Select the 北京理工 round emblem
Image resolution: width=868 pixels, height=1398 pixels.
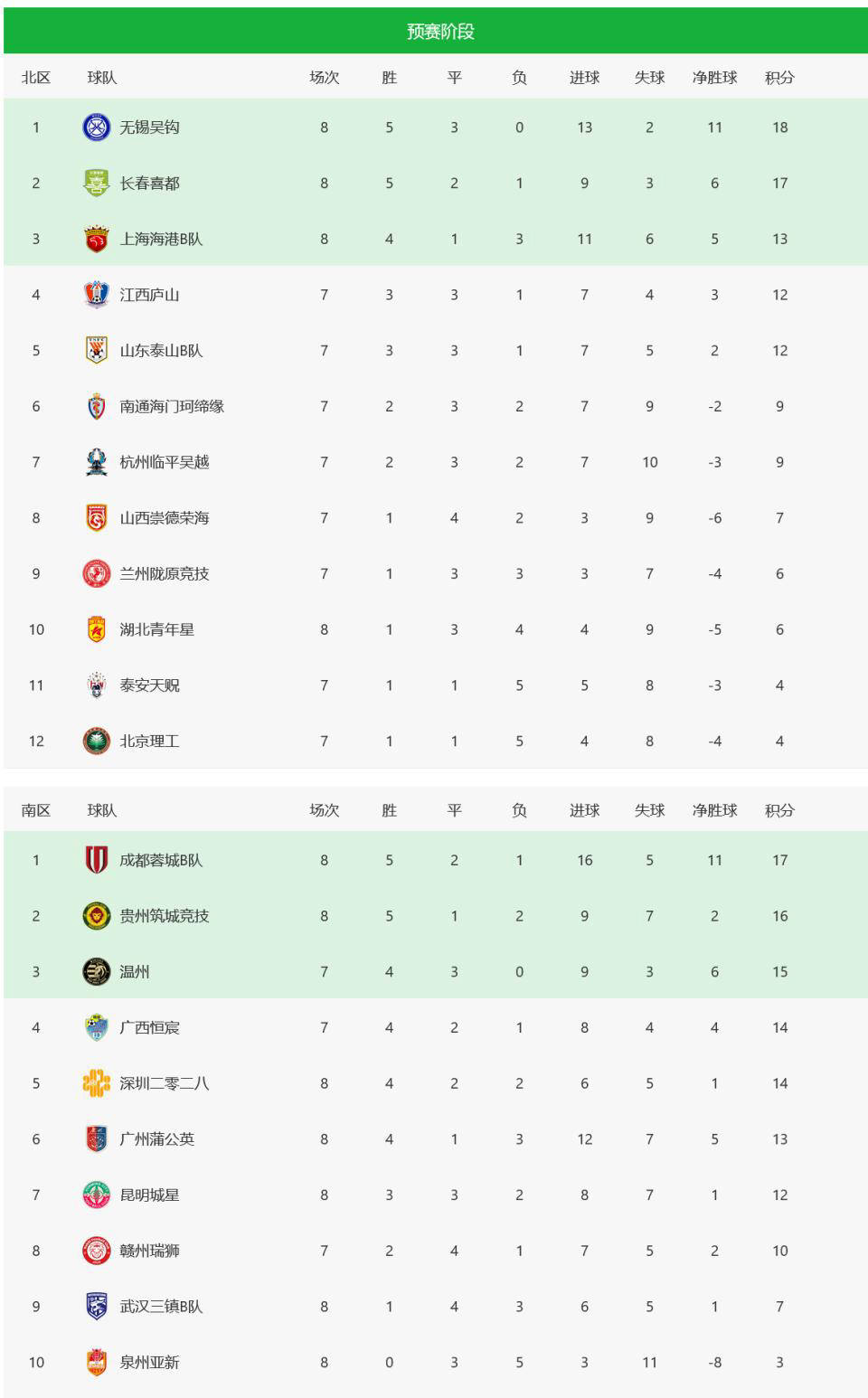coord(97,742)
